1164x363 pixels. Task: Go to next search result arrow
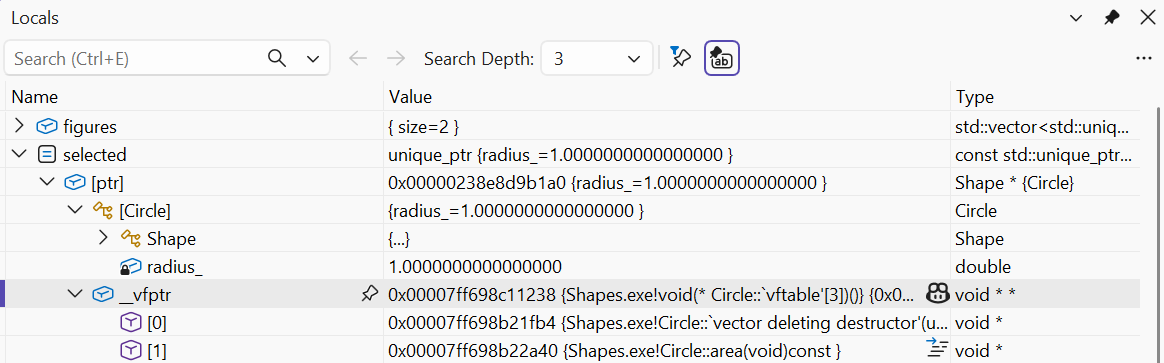(x=396, y=59)
